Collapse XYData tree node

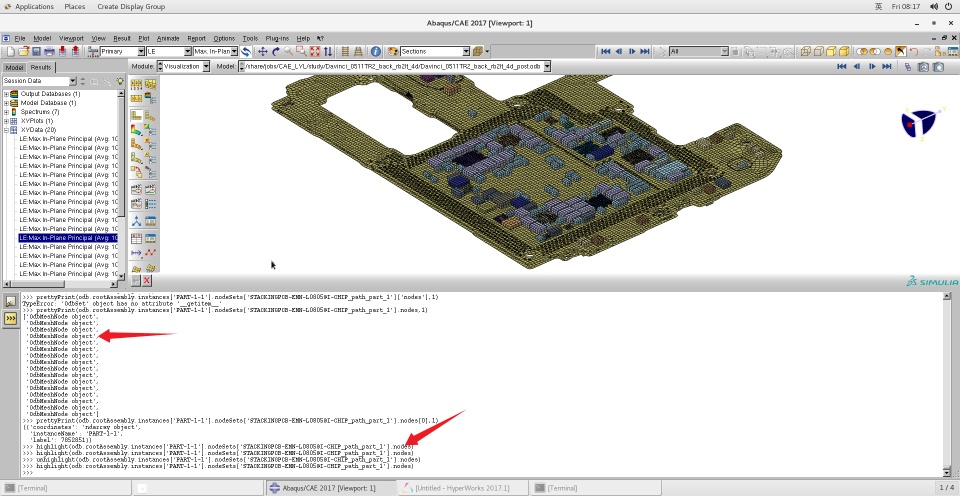click(x=6, y=130)
